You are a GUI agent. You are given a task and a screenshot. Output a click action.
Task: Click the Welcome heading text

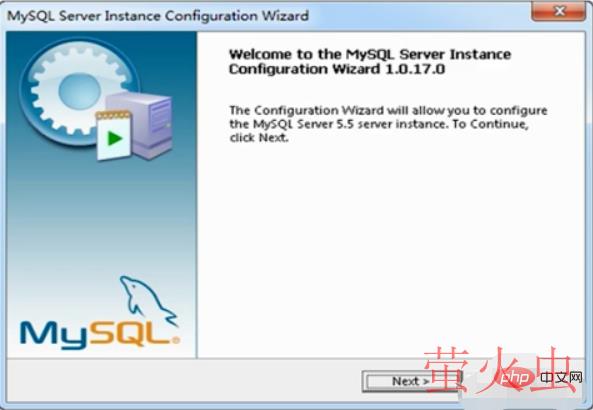370,62
